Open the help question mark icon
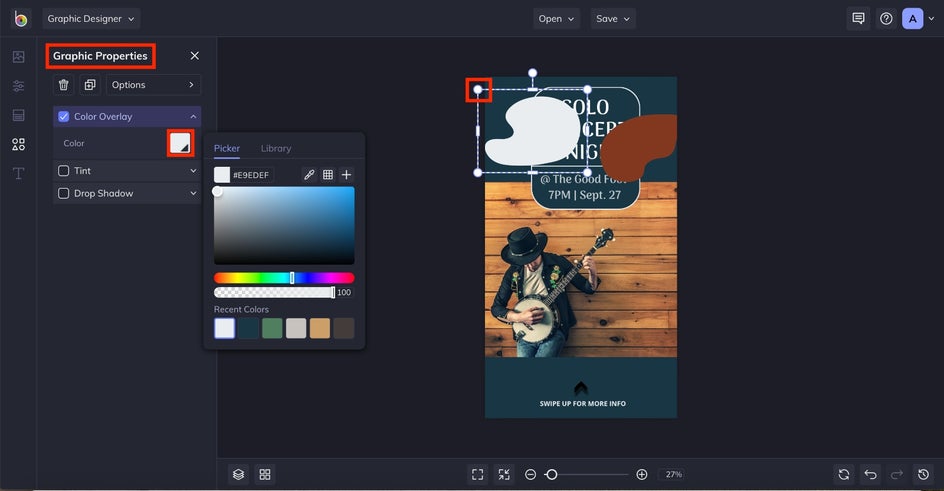 pos(886,19)
